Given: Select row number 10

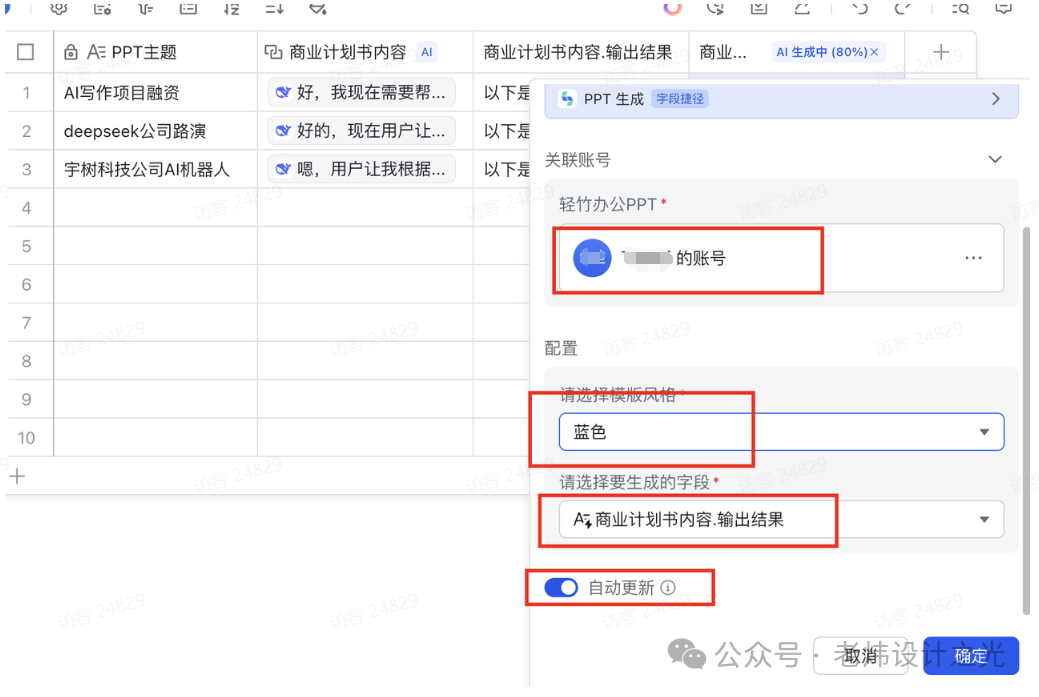Looking at the screenshot, I should (x=27, y=438).
